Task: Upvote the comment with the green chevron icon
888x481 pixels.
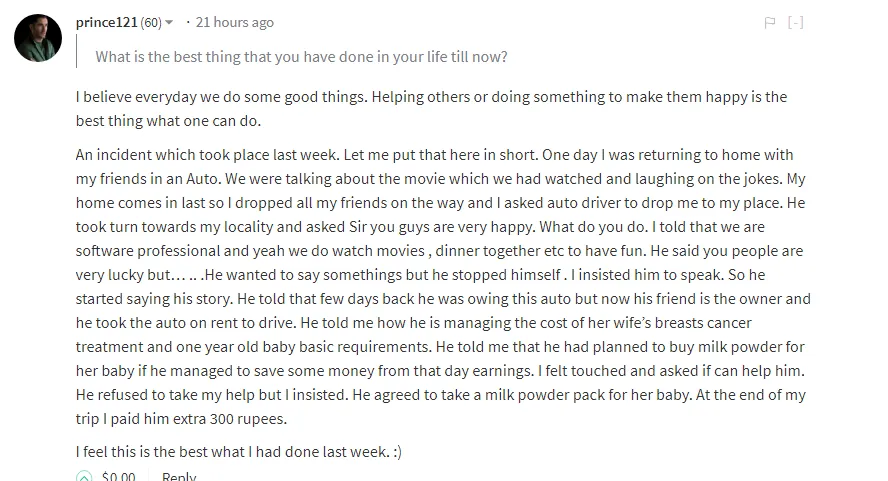Action: [x=84, y=476]
